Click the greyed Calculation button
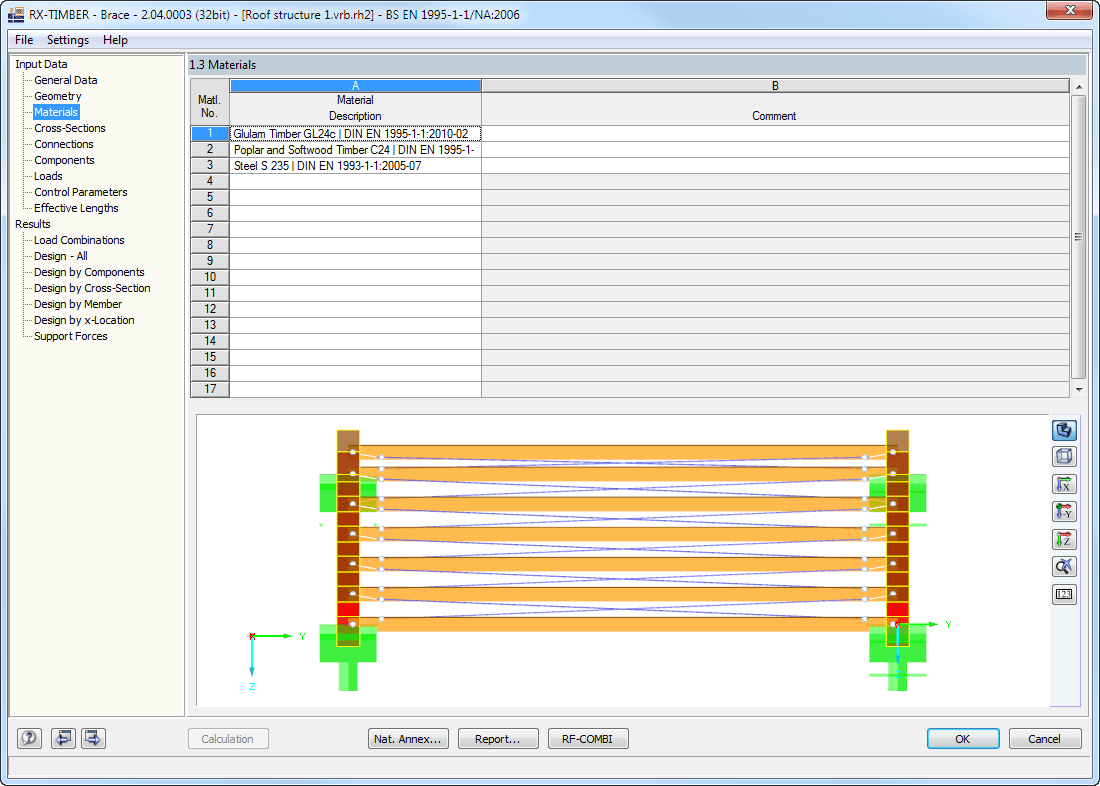1100x786 pixels. pyautogui.click(x=228, y=739)
